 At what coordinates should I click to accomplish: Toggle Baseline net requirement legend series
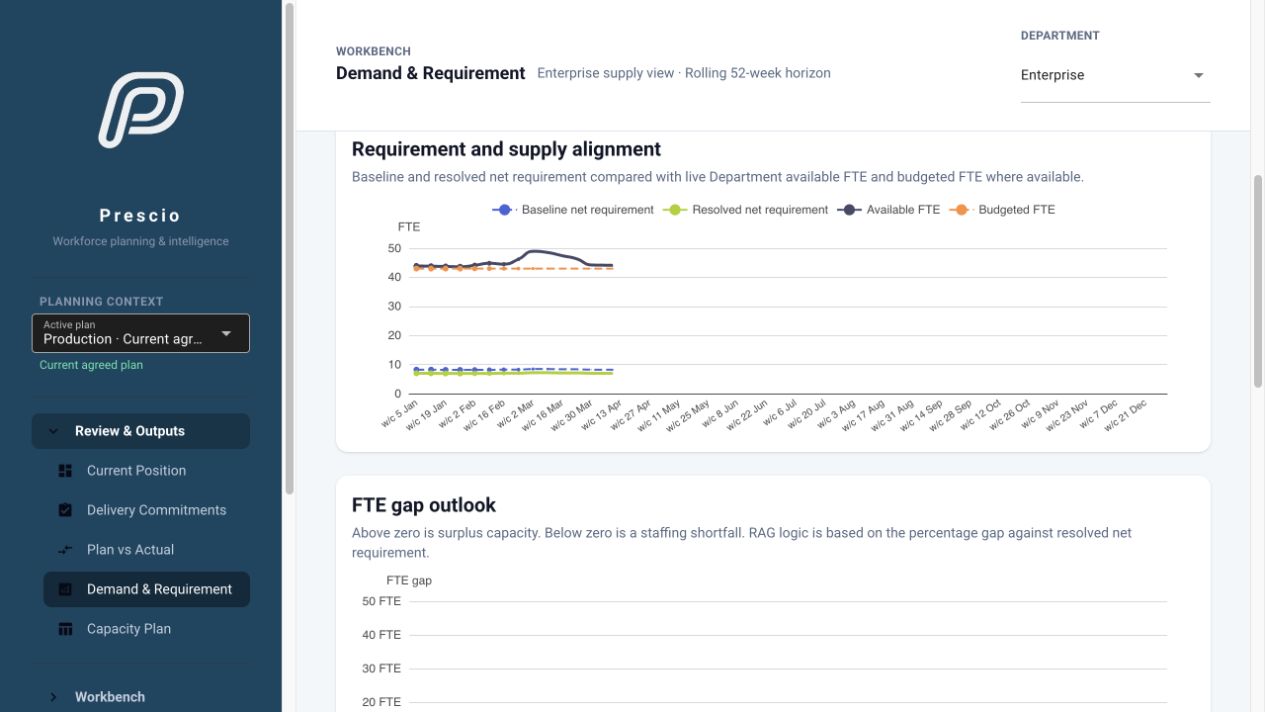[x=573, y=210]
